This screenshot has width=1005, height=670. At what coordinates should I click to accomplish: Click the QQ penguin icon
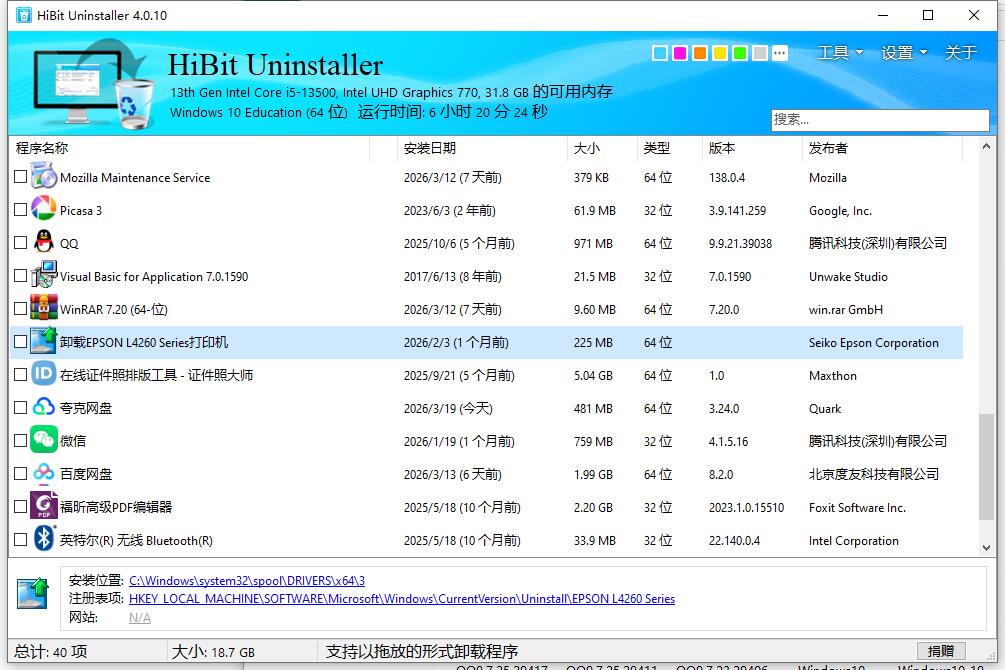(44, 242)
